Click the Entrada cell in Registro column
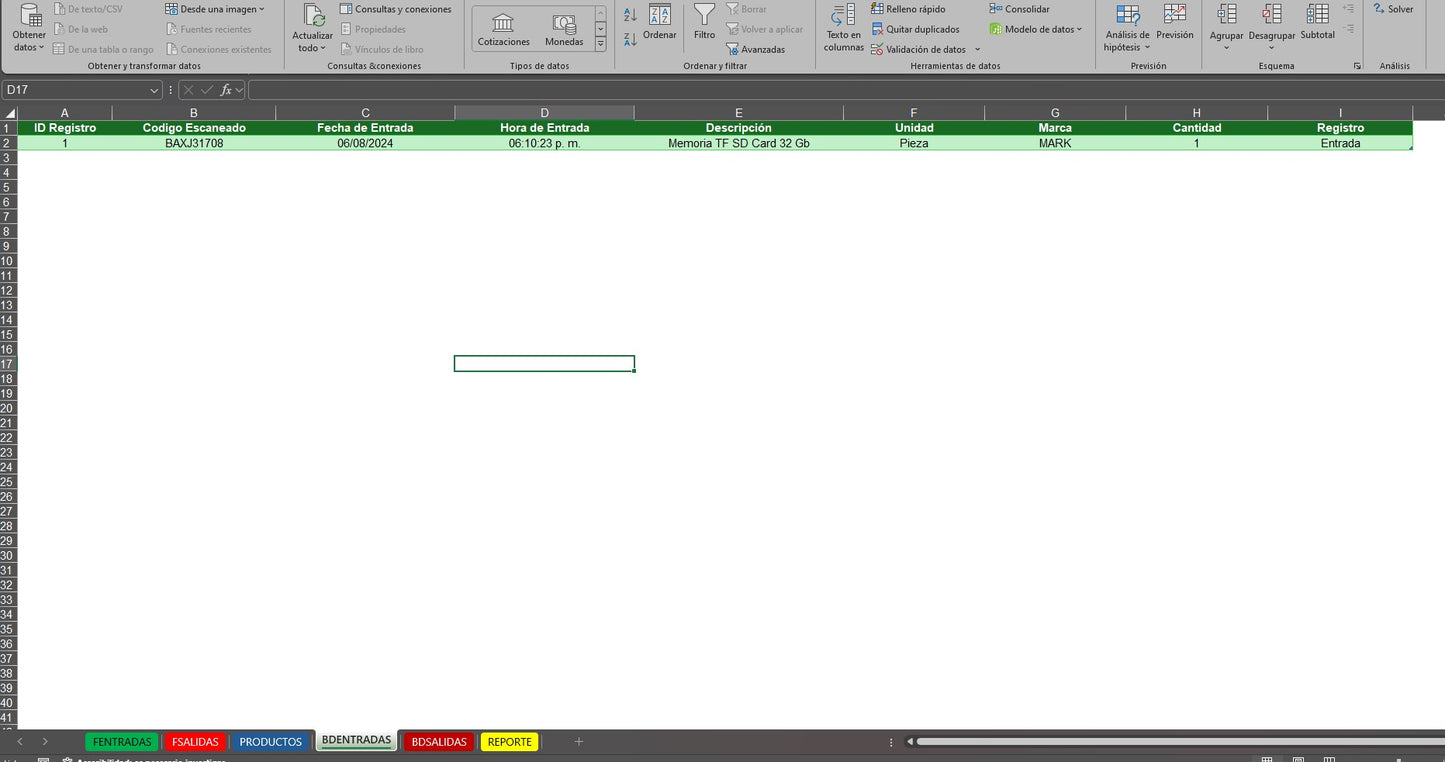This screenshot has height=762, width=1445. 1340,143
